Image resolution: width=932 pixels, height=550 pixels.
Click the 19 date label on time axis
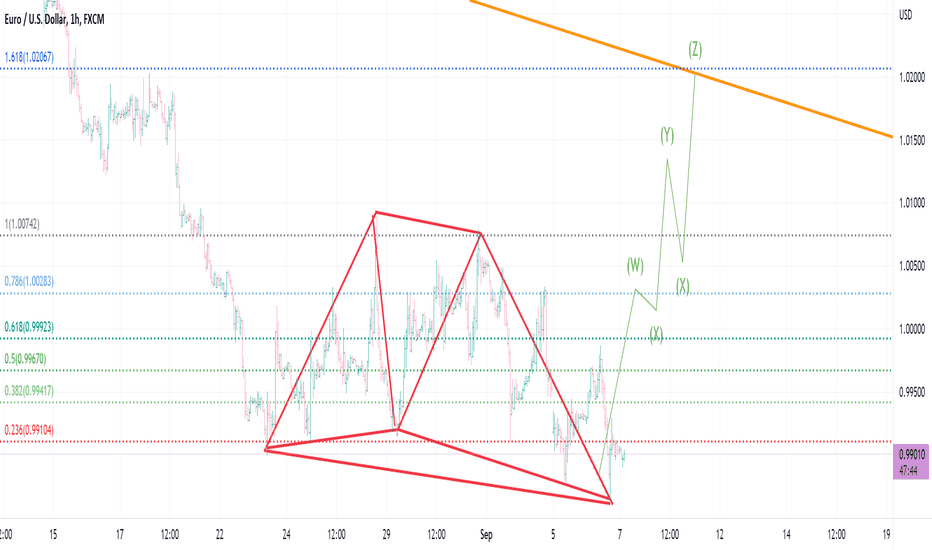[886, 535]
